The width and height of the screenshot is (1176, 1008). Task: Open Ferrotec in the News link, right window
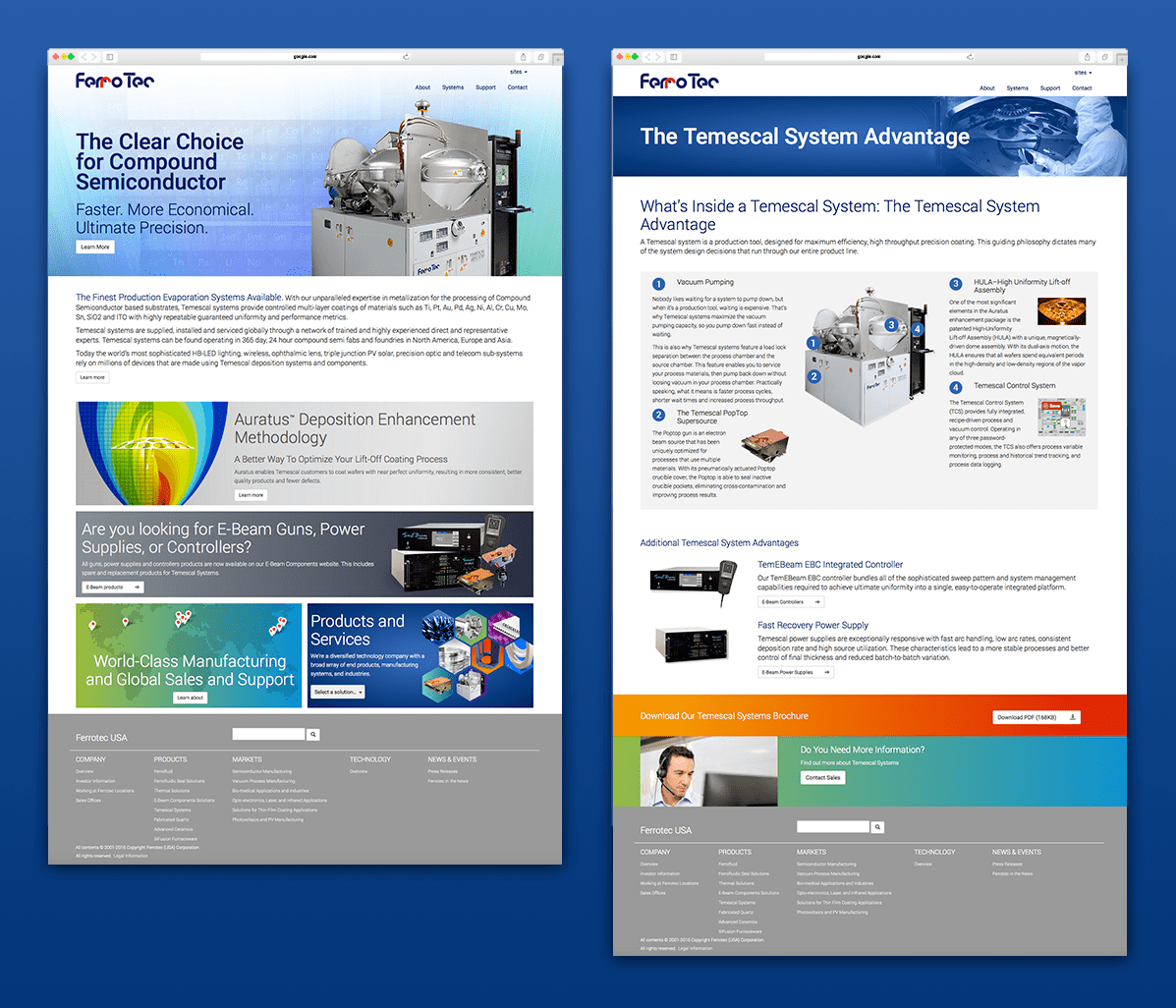[x=1013, y=873]
